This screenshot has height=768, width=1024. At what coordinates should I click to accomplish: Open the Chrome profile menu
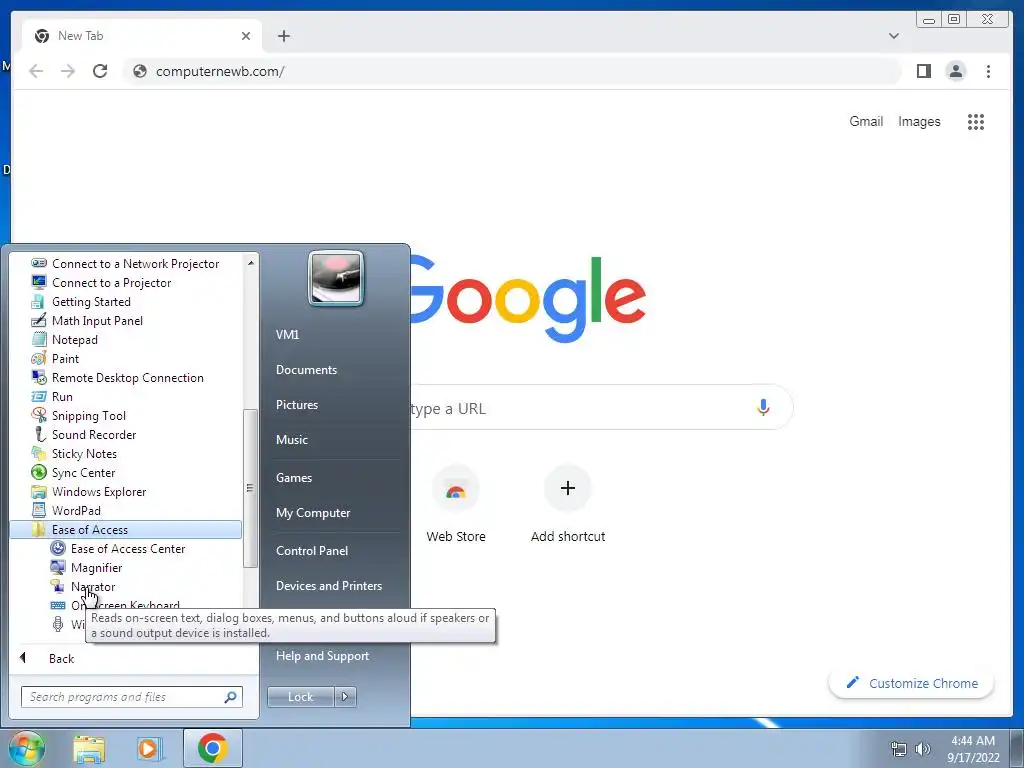(x=955, y=71)
